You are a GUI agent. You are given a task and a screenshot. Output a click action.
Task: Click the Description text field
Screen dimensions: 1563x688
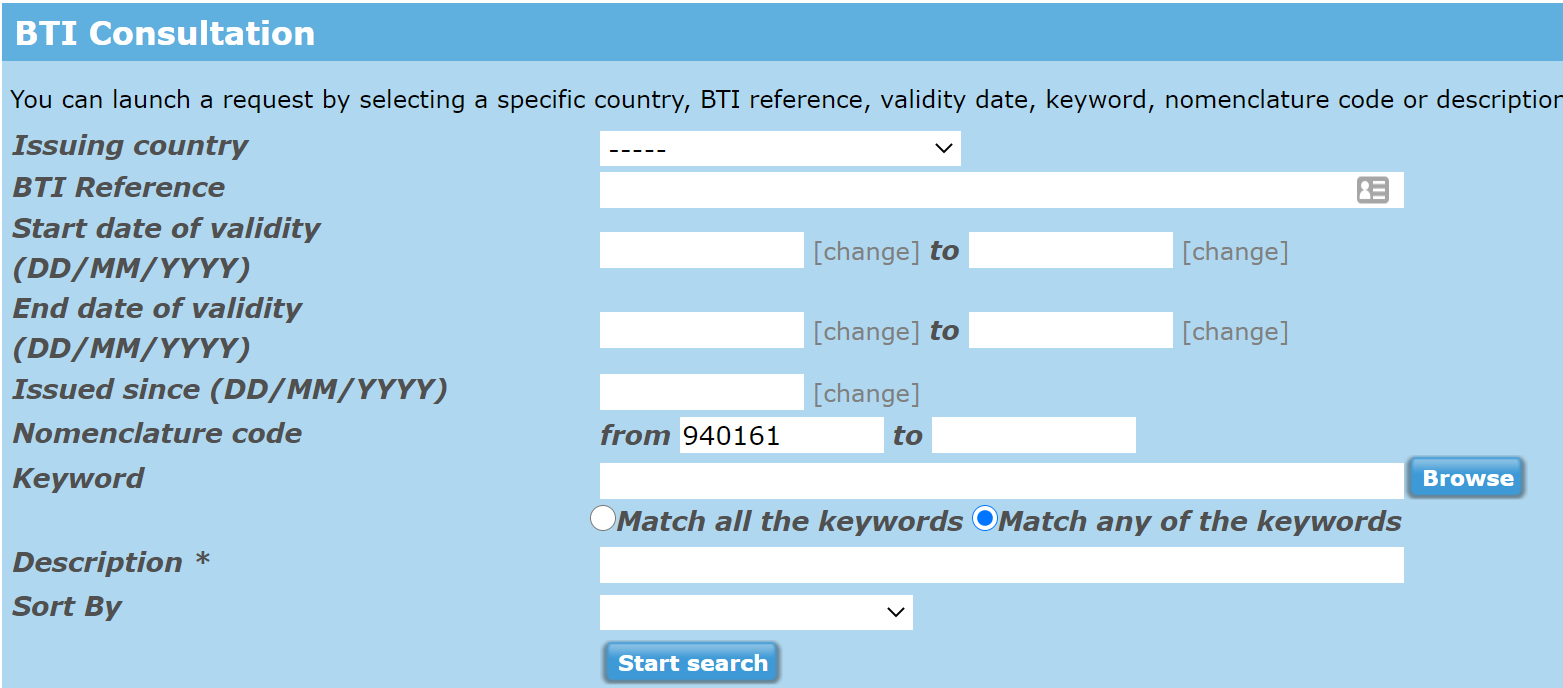pos(1001,565)
